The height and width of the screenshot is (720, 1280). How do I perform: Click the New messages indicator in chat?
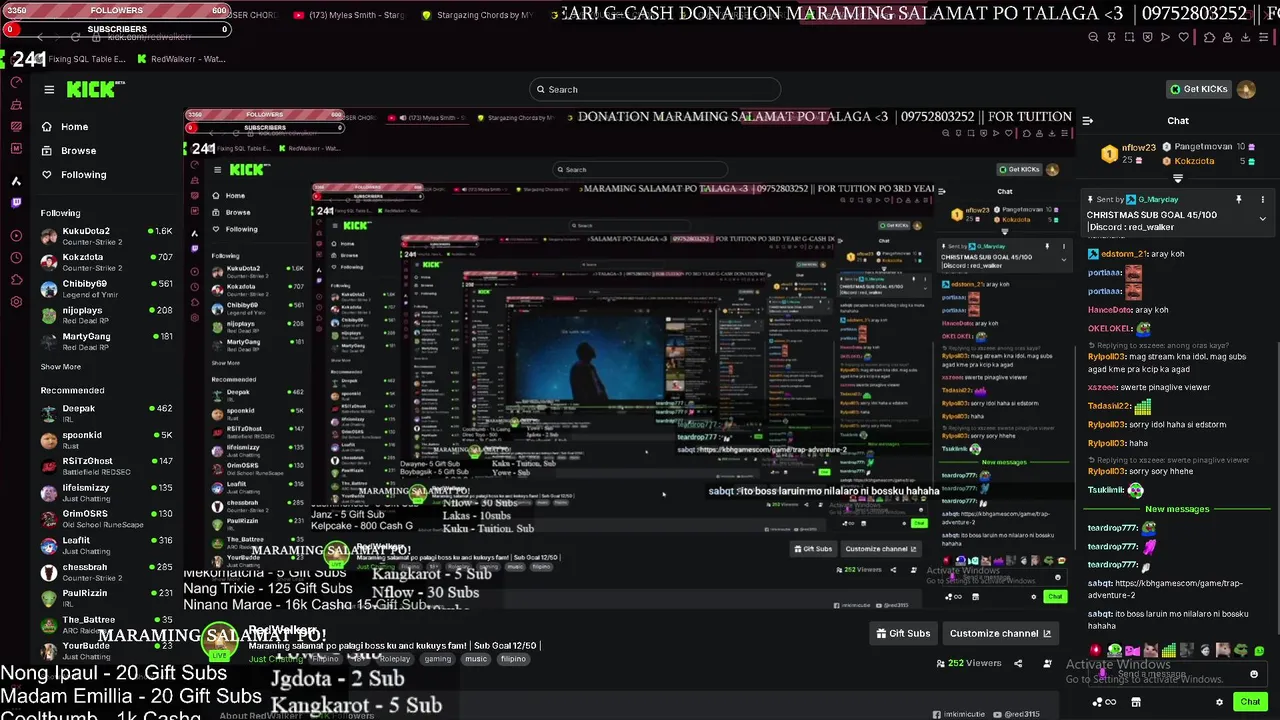1176,509
